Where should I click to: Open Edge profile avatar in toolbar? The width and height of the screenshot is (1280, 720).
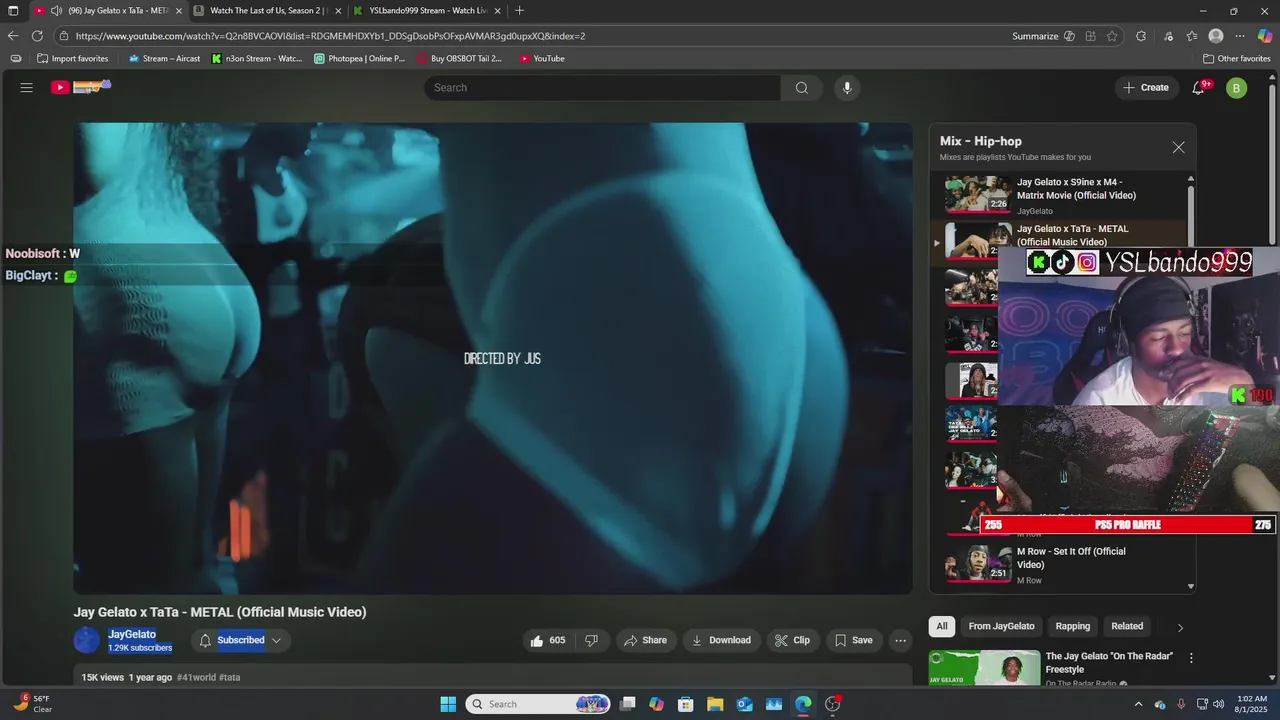(1216, 36)
